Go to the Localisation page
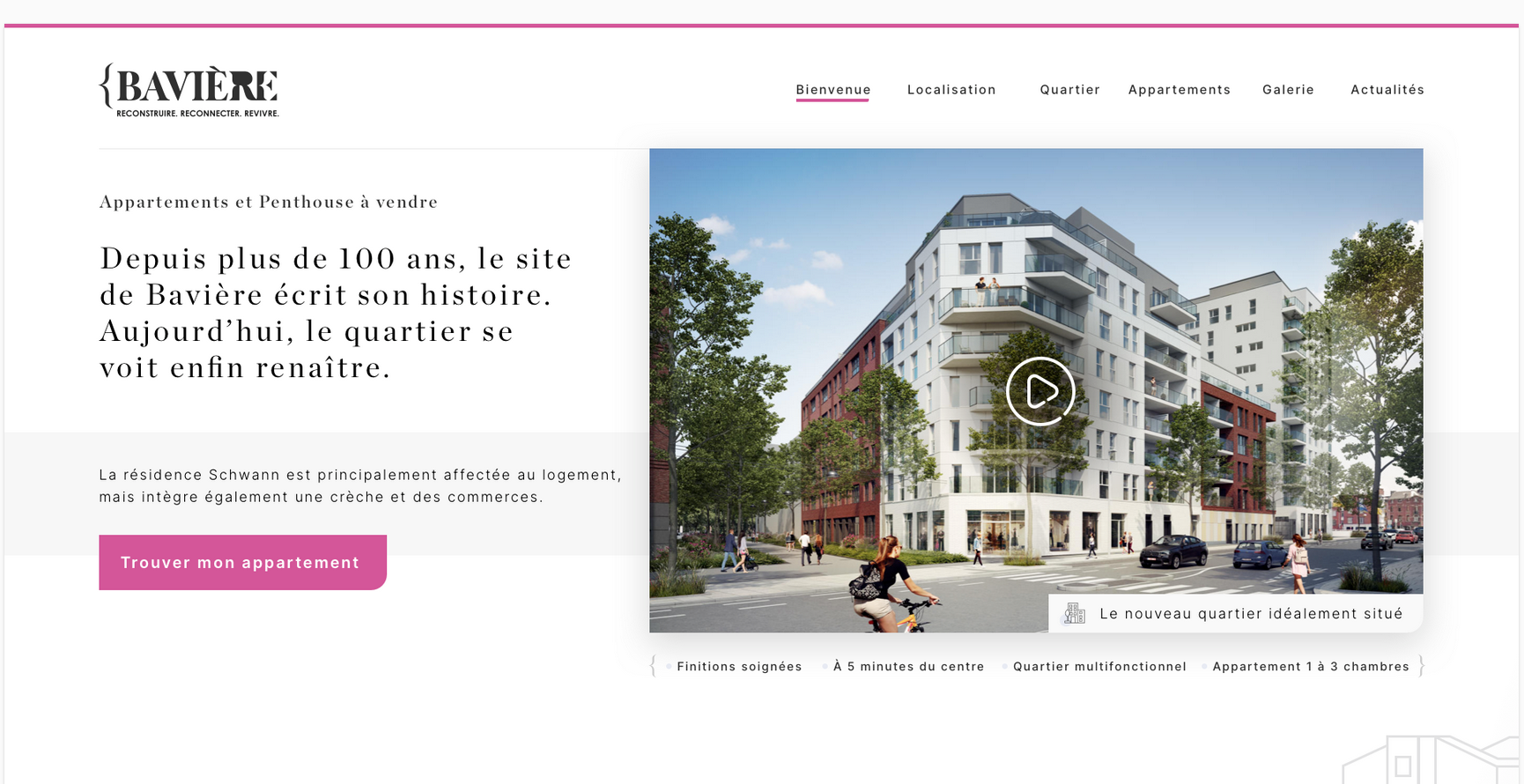This screenshot has width=1524, height=784. click(x=951, y=90)
